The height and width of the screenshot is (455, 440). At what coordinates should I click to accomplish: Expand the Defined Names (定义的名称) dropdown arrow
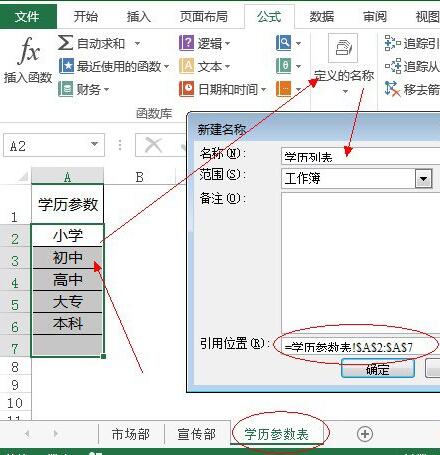[x=345, y=91]
